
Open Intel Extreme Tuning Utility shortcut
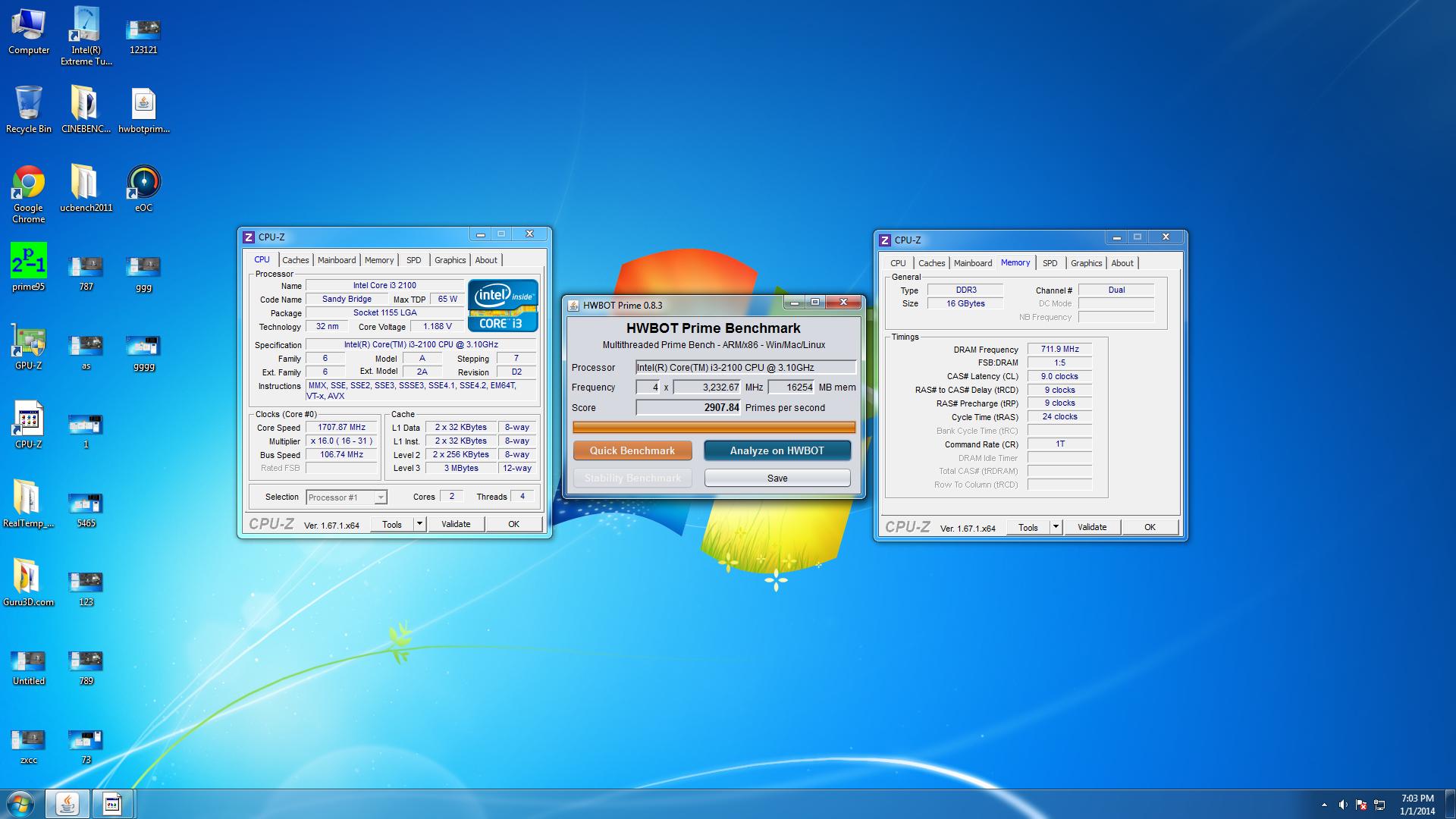[86, 36]
